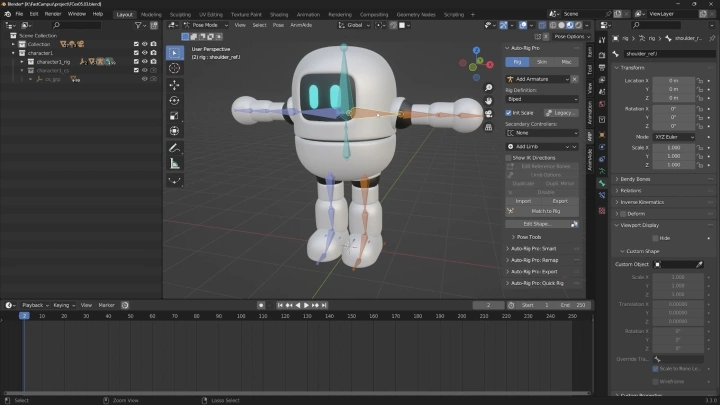
Task: Jump to timeline start button
Action: click(x=280, y=305)
